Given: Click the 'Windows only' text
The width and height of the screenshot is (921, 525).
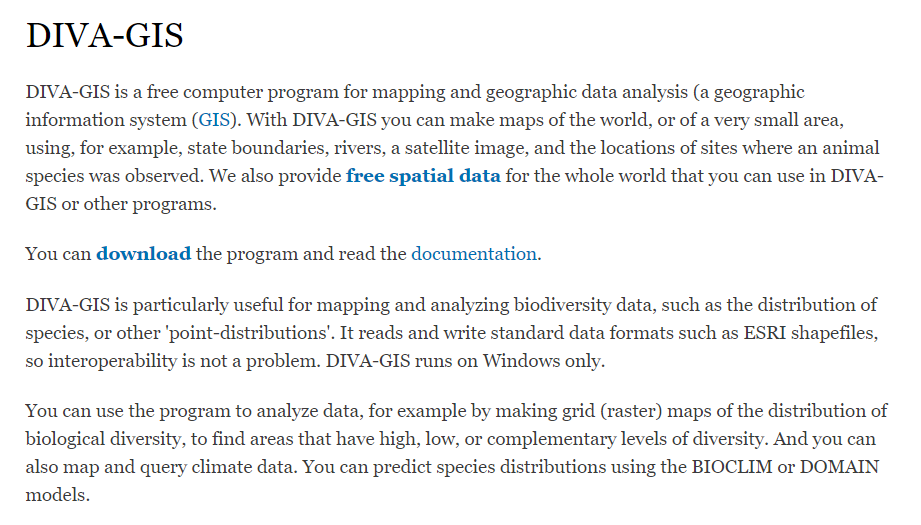Looking at the screenshot, I should pyautogui.click(x=543, y=361).
